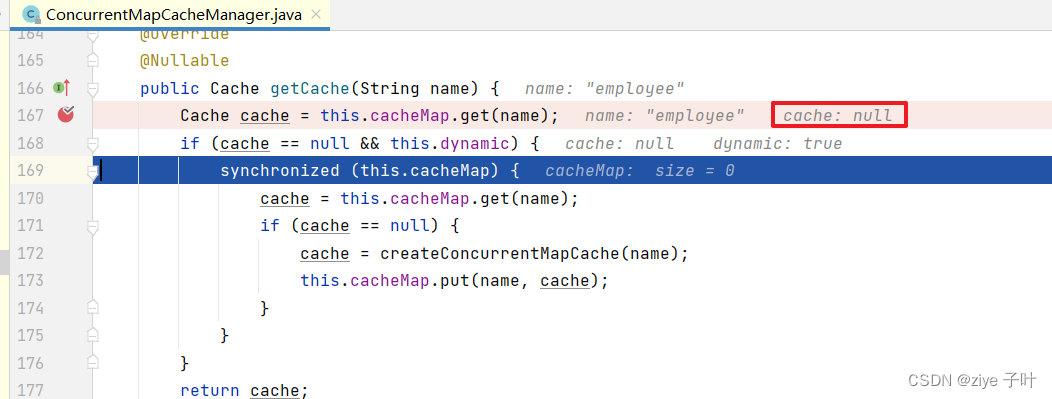Click the name: "employee" hint on line 166
Viewport: 1052px width, 399px height.
coord(604,89)
